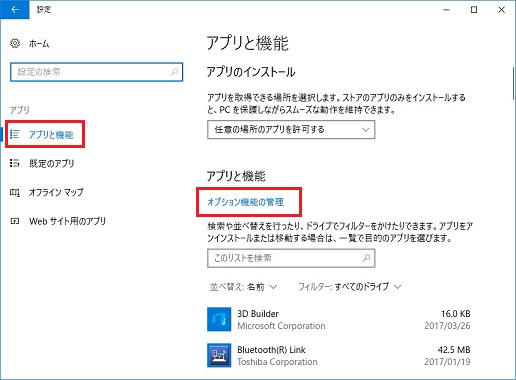Click the vertical scrollbar thumb
This screenshot has width=516, height=380.
(x=513, y=83)
